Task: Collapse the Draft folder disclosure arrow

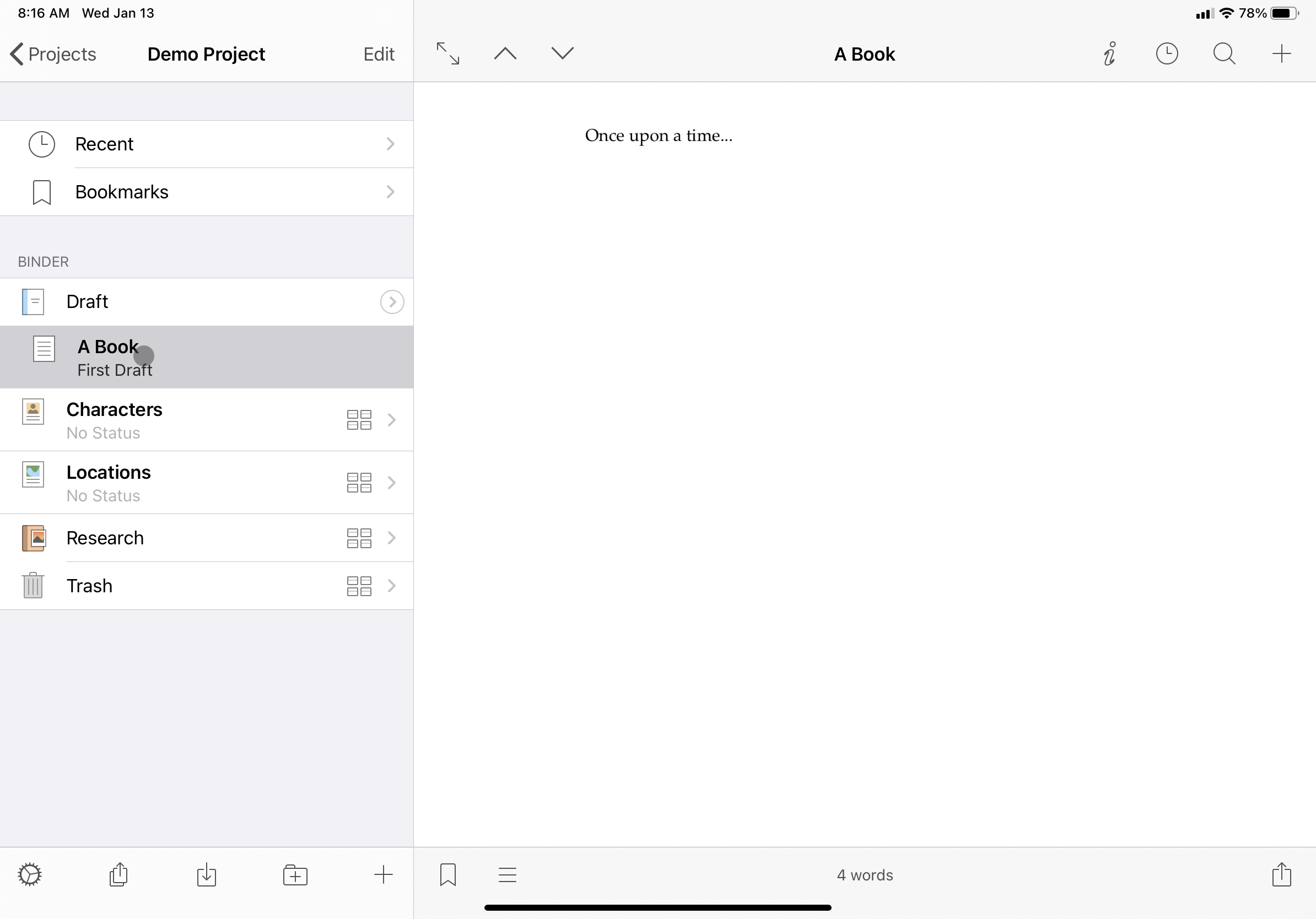Action: click(392, 302)
